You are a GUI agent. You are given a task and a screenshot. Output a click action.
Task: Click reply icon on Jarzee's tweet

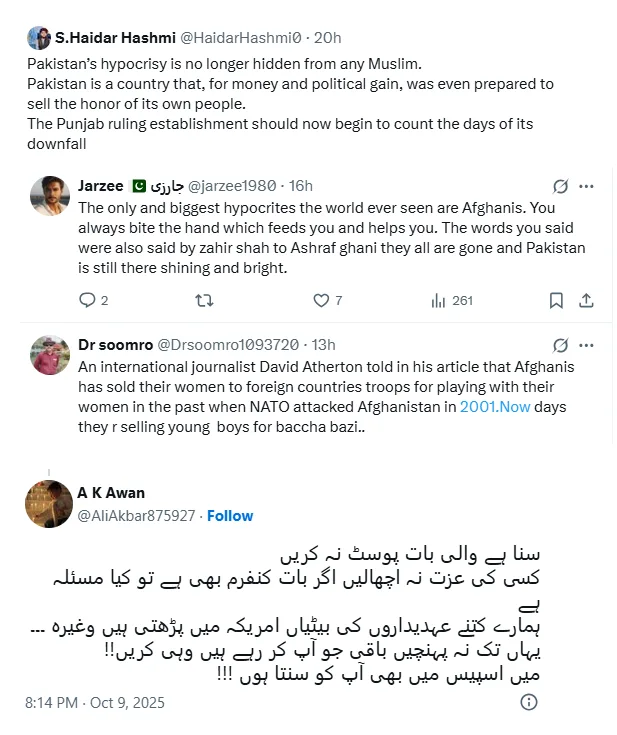click(87, 300)
